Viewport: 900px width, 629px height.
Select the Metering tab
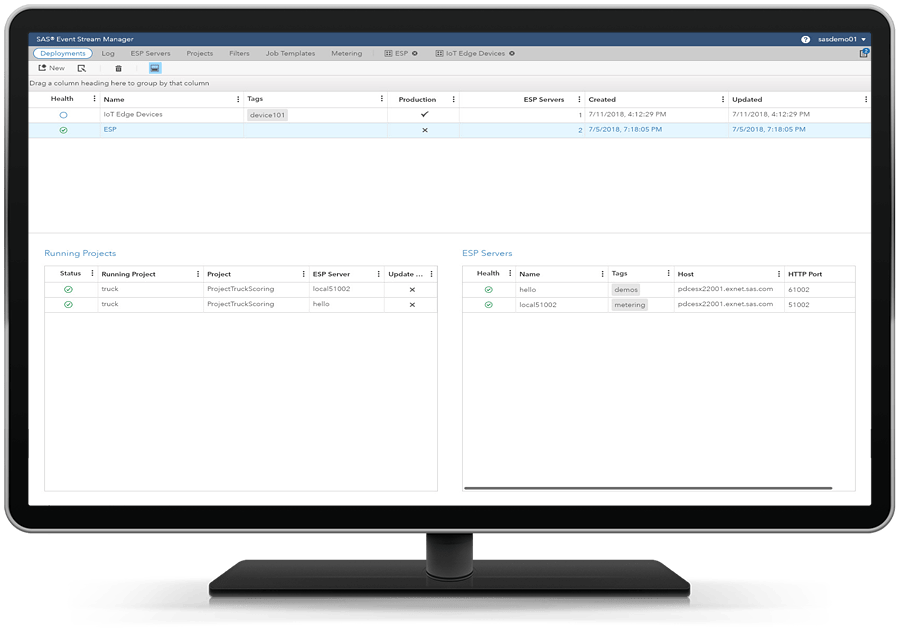pos(347,53)
